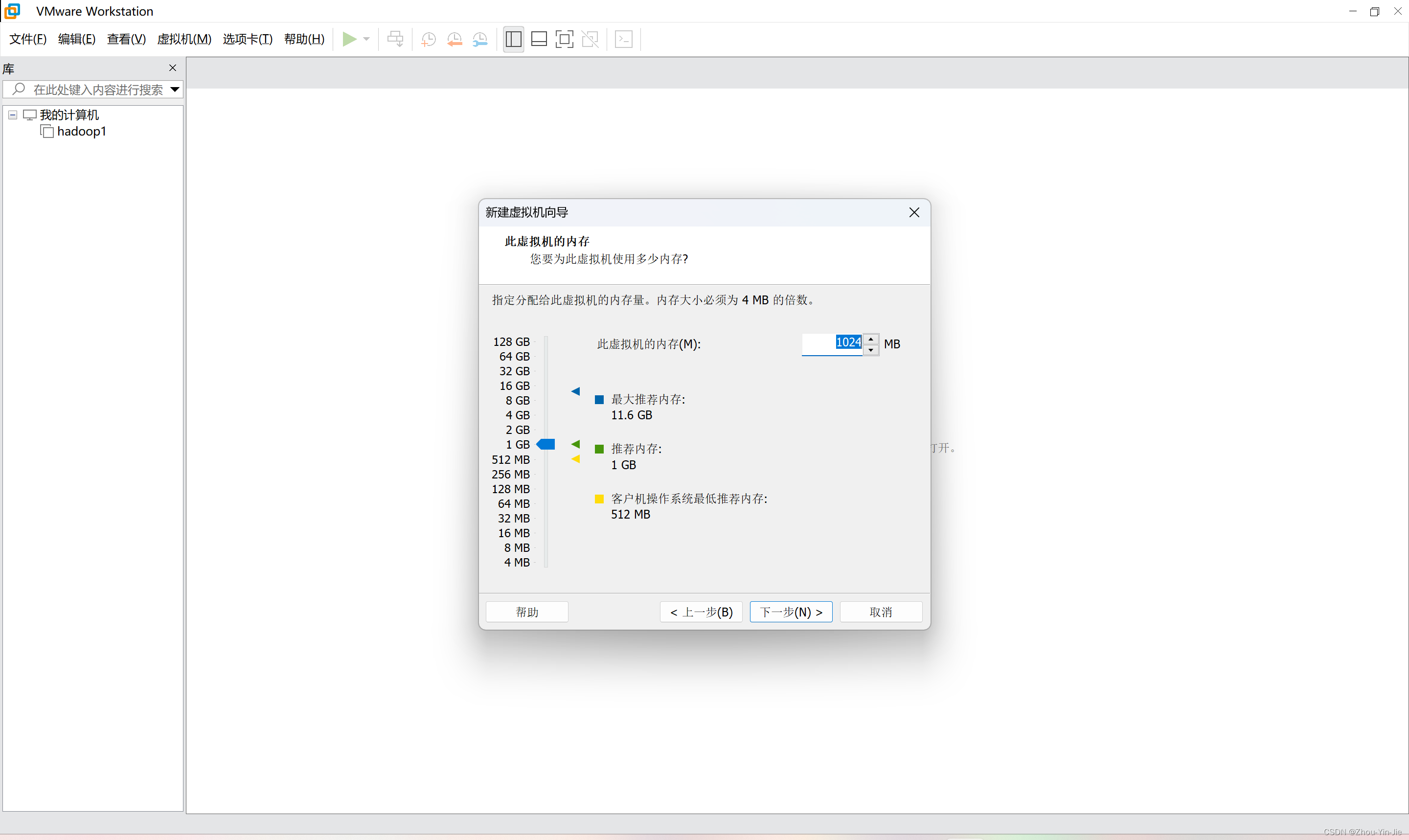Image resolution: width=1409 pixels, height=840 pixels.
Task: Close the library panel
Action: click(173, 68)
